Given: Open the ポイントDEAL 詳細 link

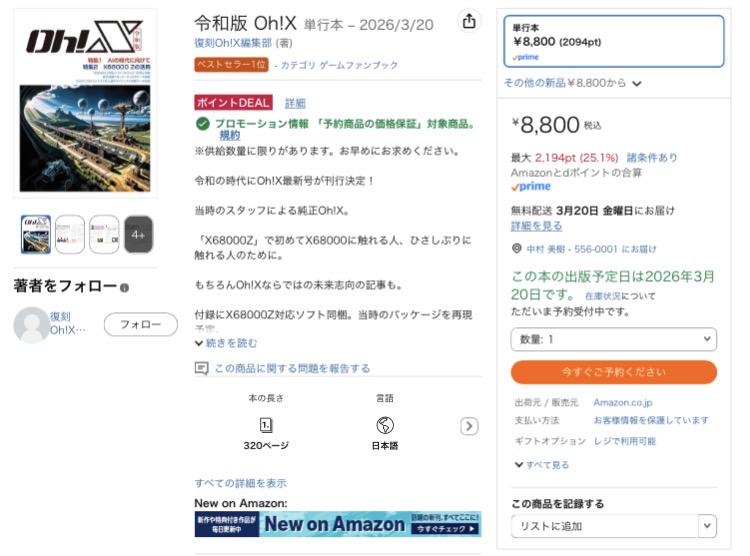Looking at the screenshot, I should (295, 103).
